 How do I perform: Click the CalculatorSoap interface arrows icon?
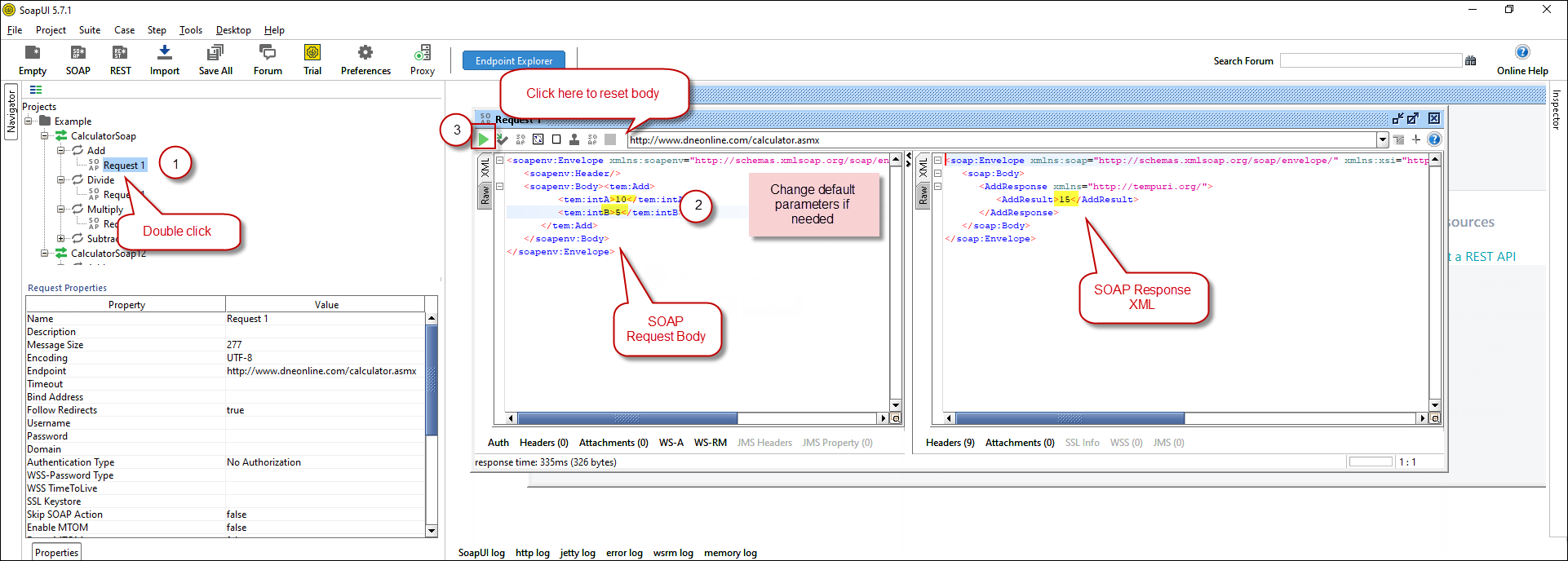coord(61,135)
